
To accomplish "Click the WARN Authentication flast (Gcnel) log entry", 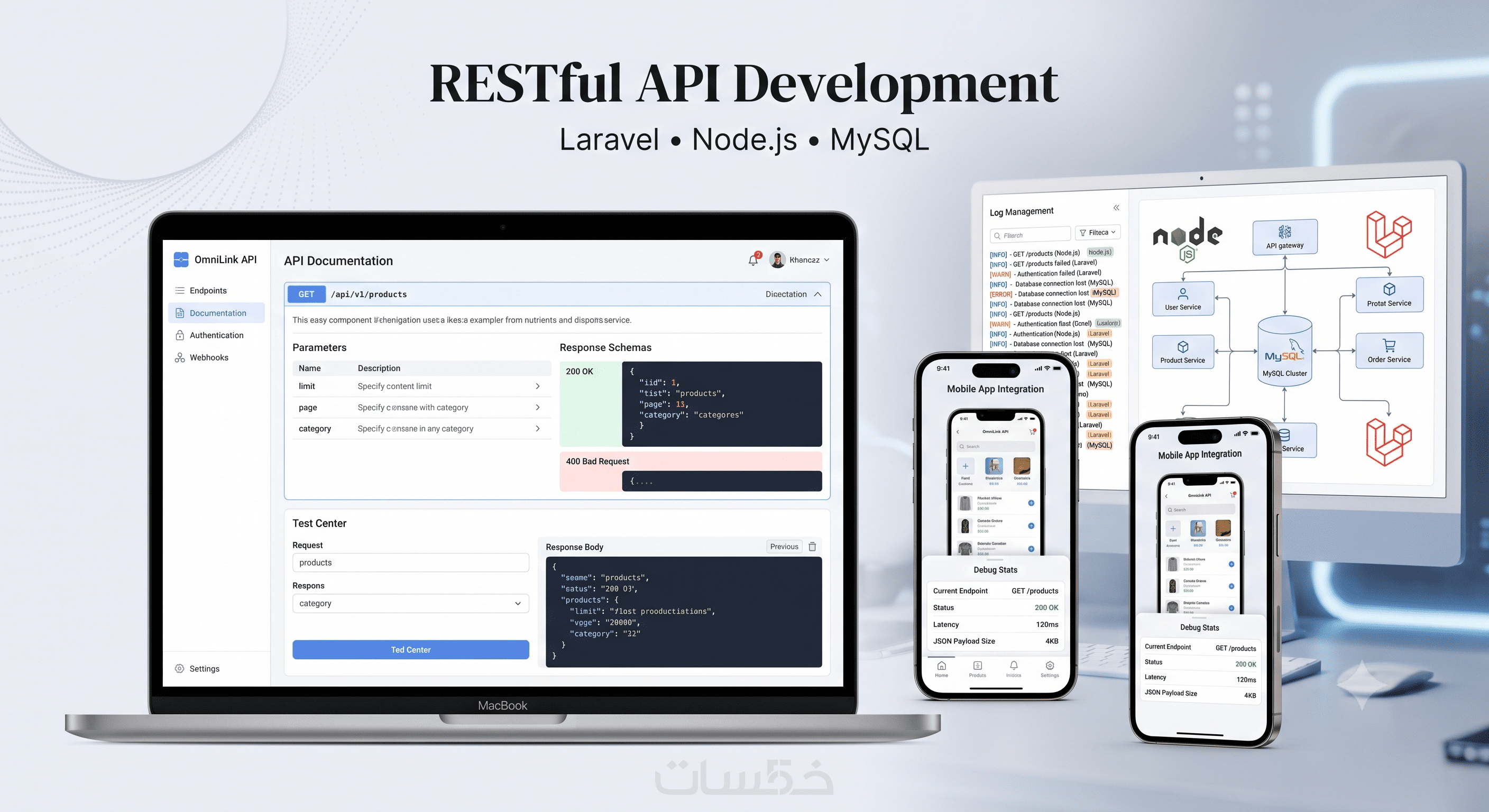I will click(x=1055, y=324).
